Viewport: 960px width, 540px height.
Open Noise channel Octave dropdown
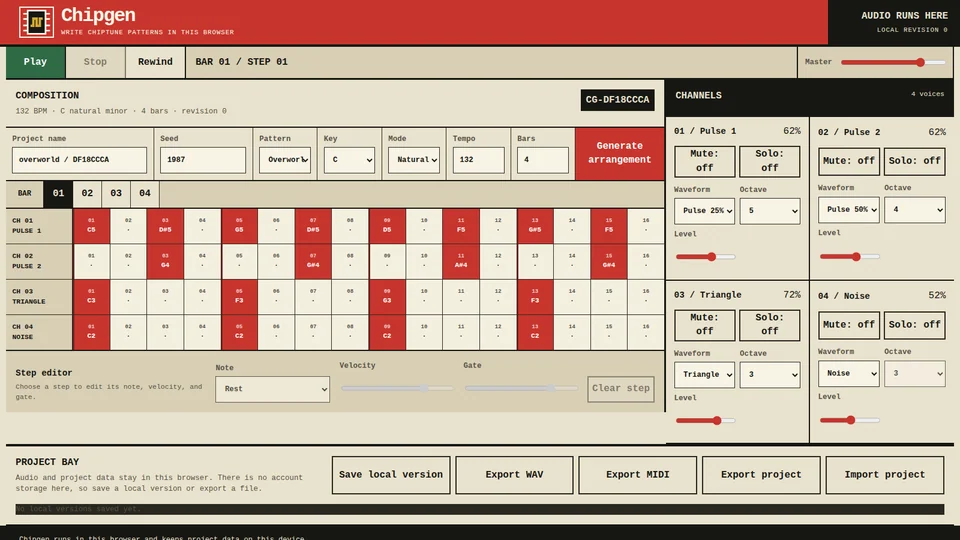915,373
